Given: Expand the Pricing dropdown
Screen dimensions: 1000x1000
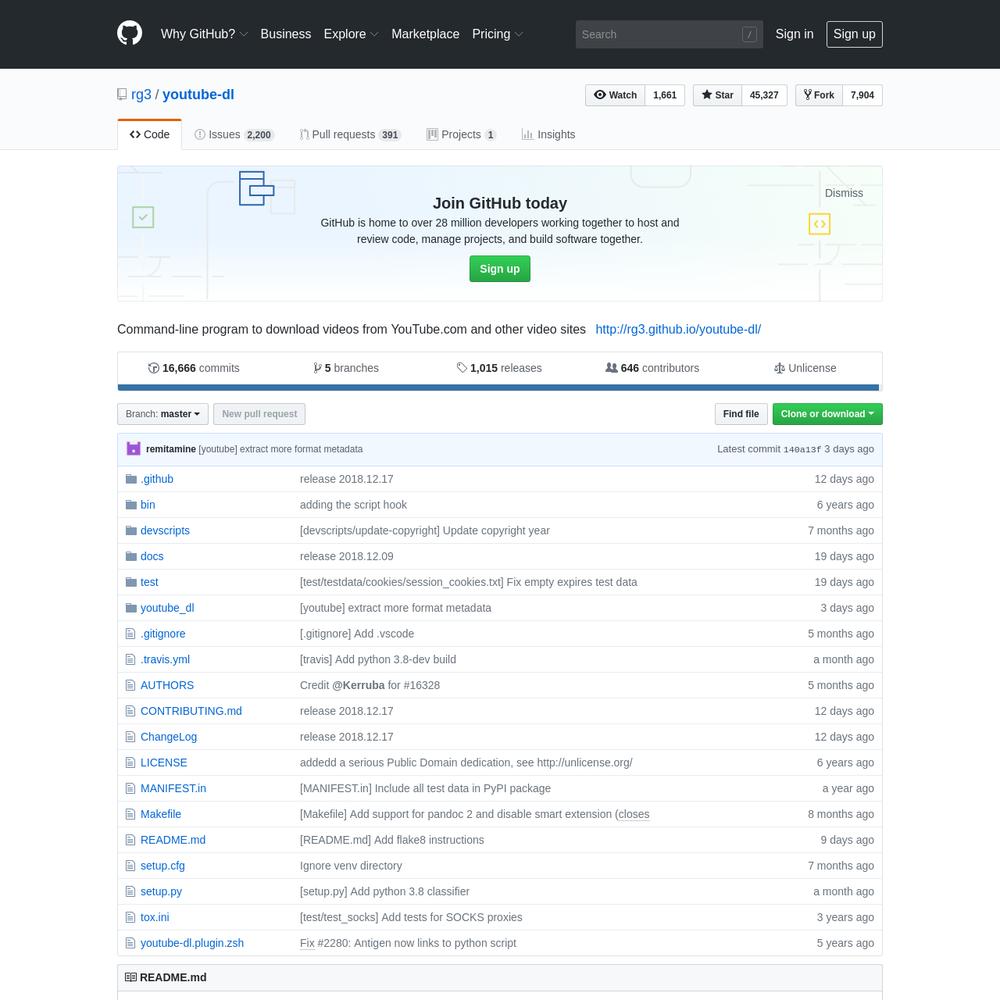Looking at the screenshot, I should [x=497, y=34].
